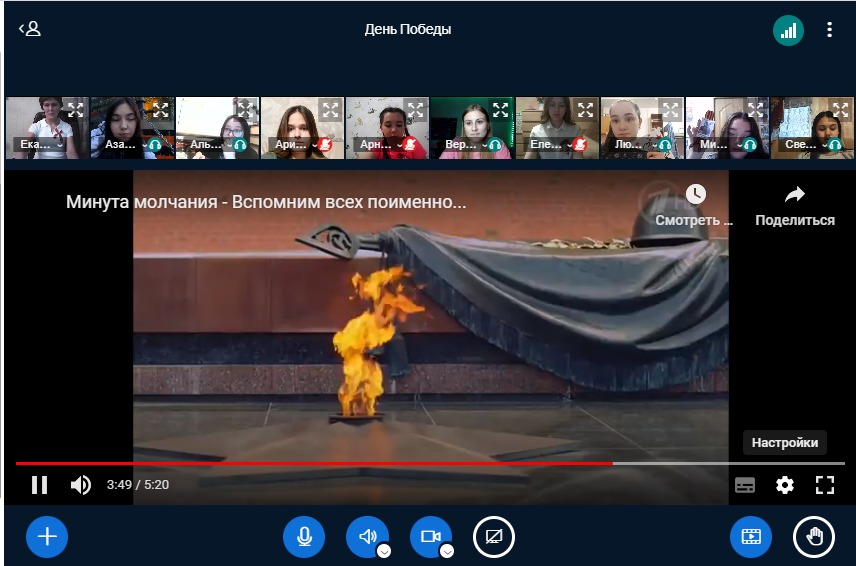The image size is (856, 566).
Task: Open the video settings gear
Action: pos(785,485)
